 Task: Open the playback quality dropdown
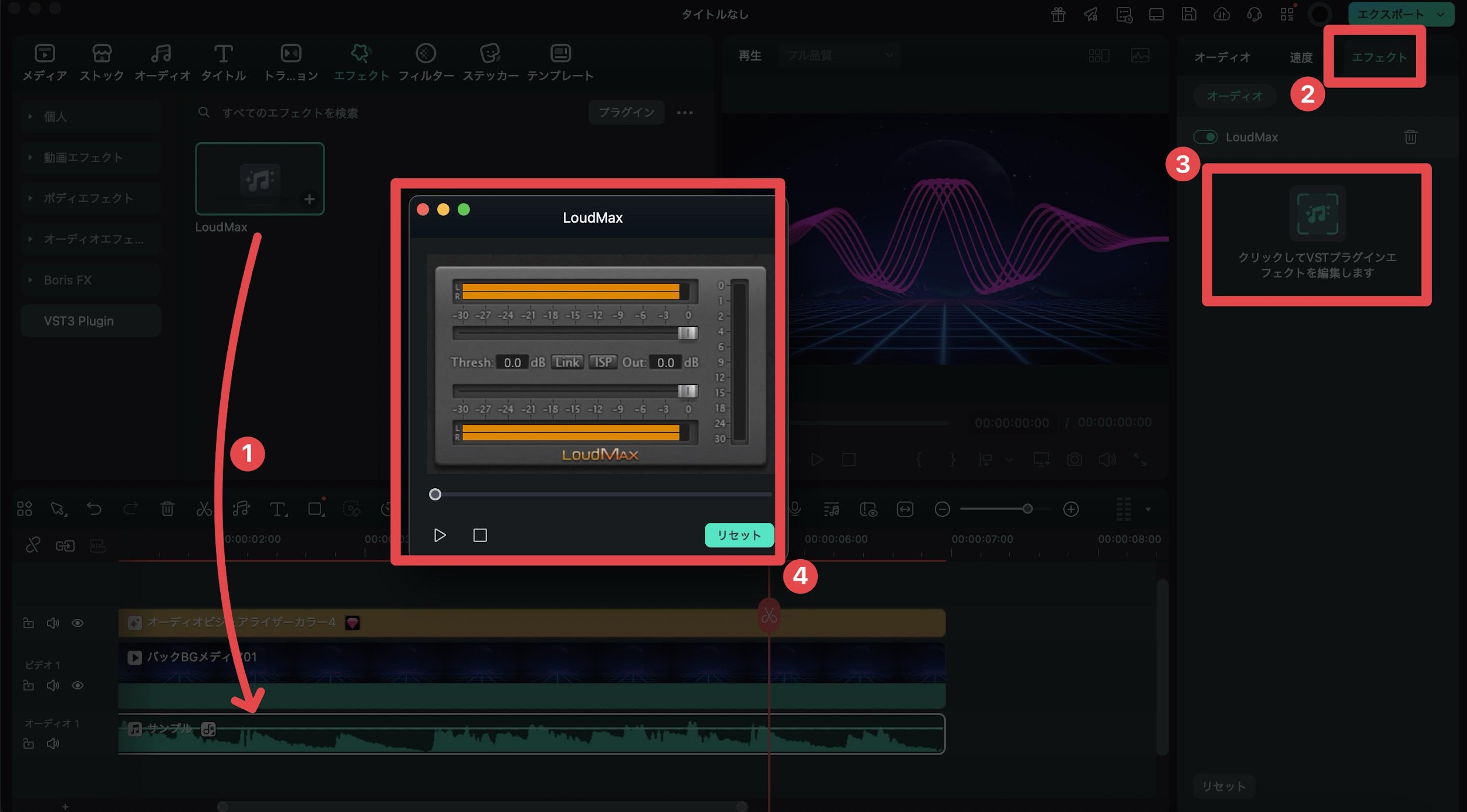[x=839, y=56]
